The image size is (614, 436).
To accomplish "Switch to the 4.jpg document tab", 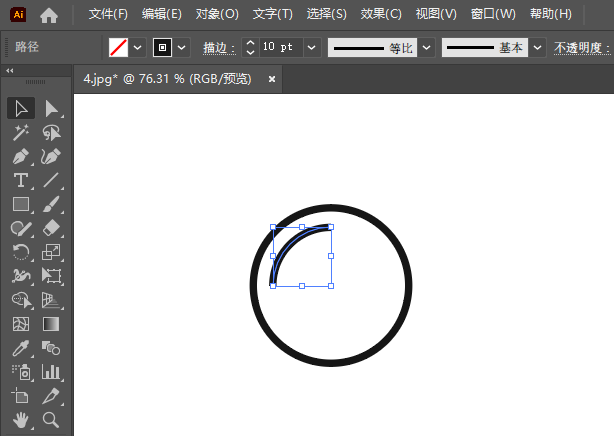I will pyautogui.click(x=167, y=79).
